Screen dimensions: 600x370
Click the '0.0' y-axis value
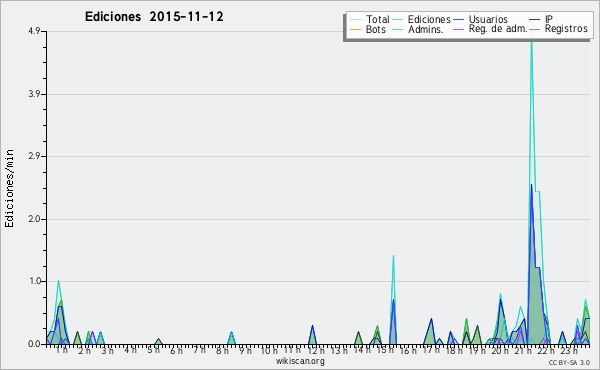(34, 344)
